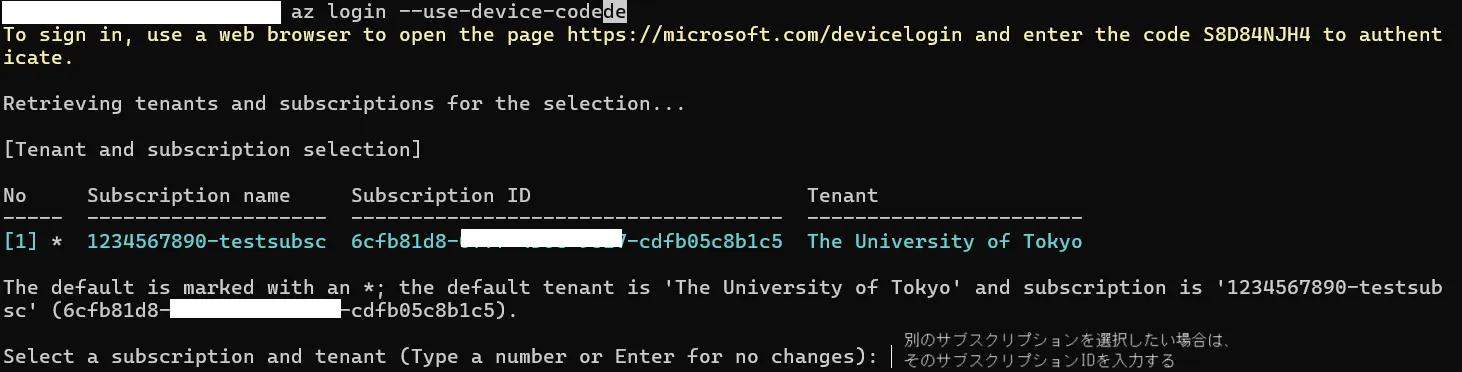Click the [Tenant and subscription selection] heading

[x=212, y=149]
